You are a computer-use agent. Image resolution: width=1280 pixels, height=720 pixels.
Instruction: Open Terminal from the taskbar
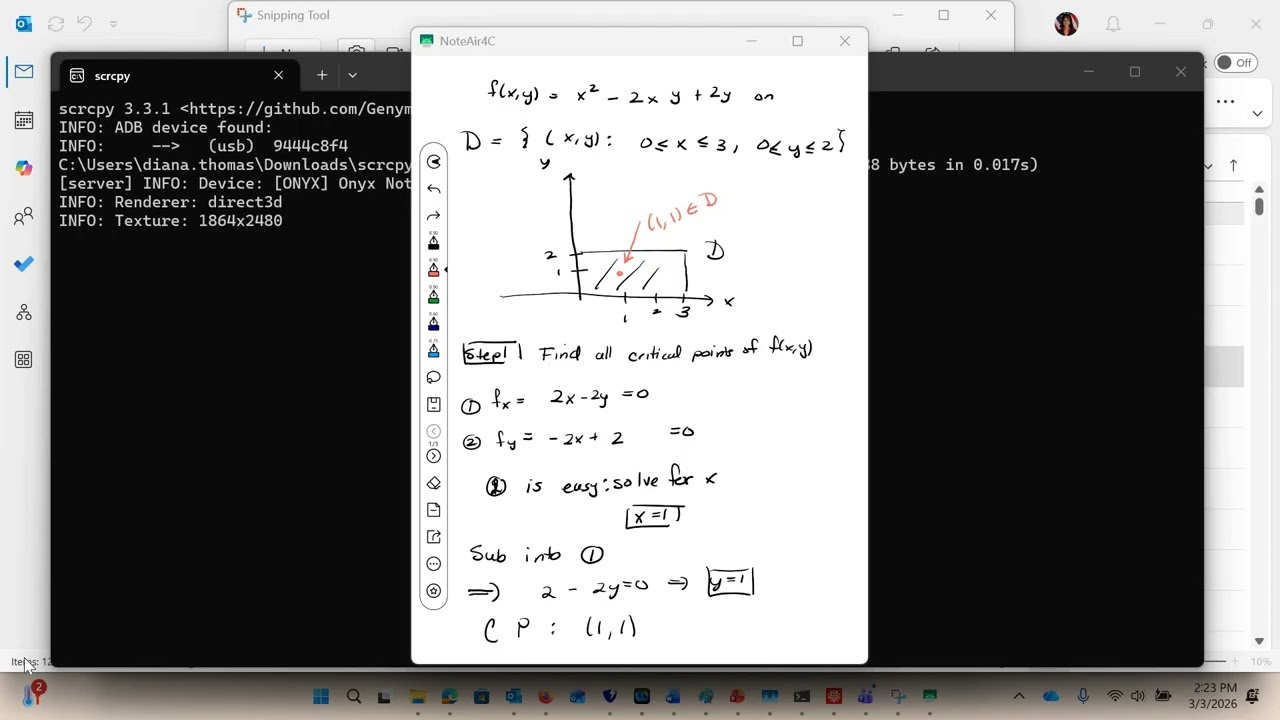[x=801, y=696]
